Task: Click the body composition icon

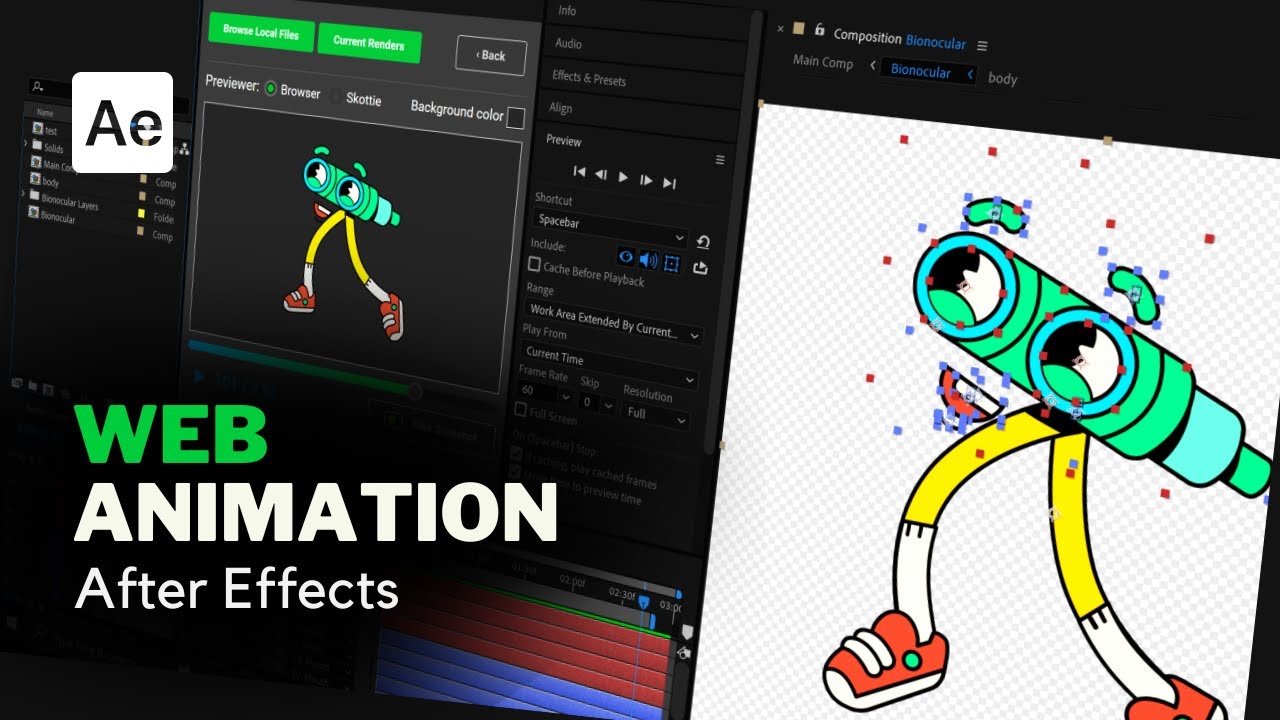Action: point(35,181)
